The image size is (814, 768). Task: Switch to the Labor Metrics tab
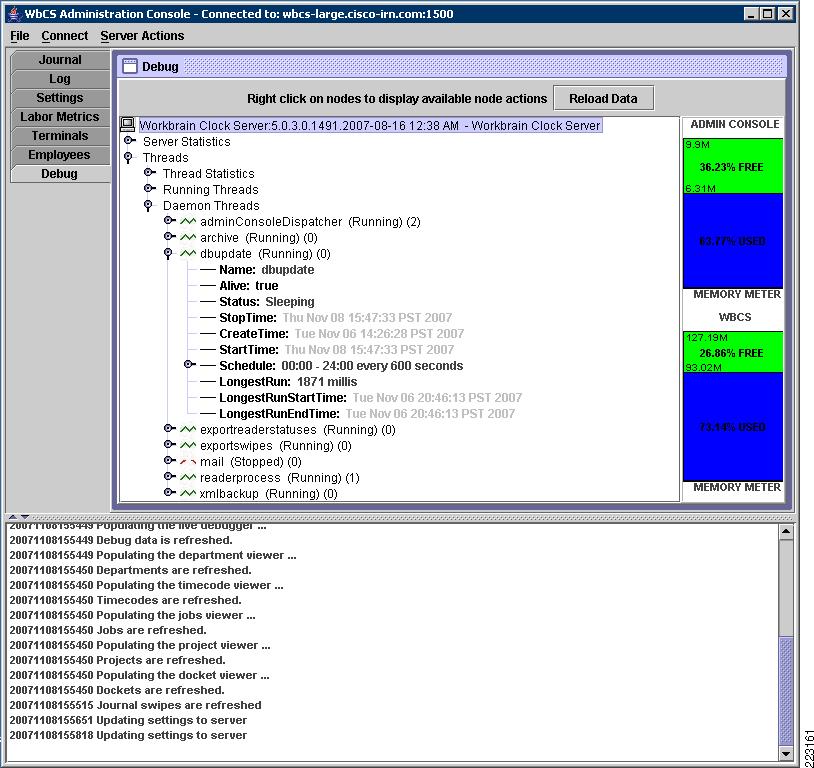[60, 117]
